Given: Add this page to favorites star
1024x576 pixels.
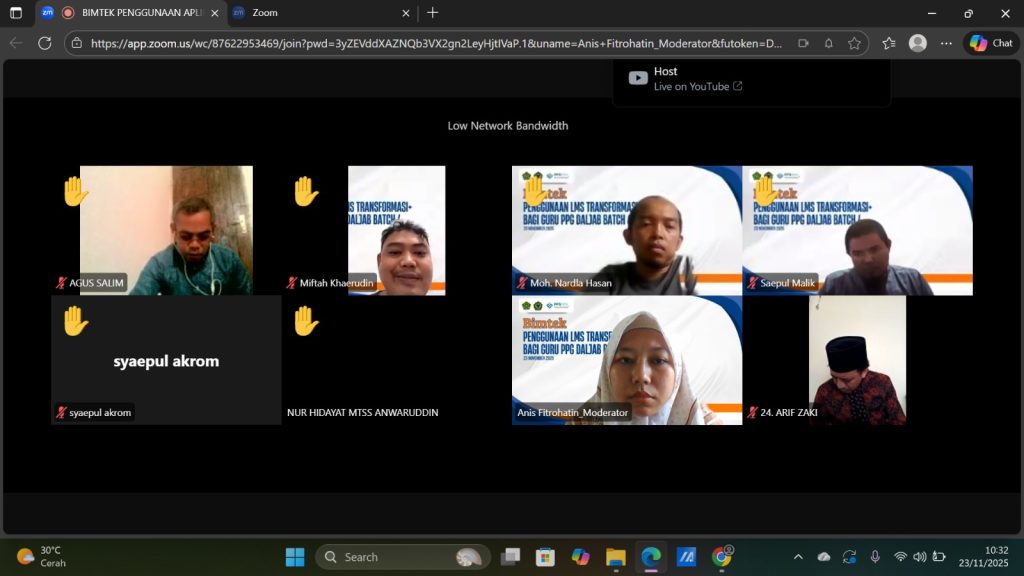Looking at the screenshot, I should tap(854, 43).
